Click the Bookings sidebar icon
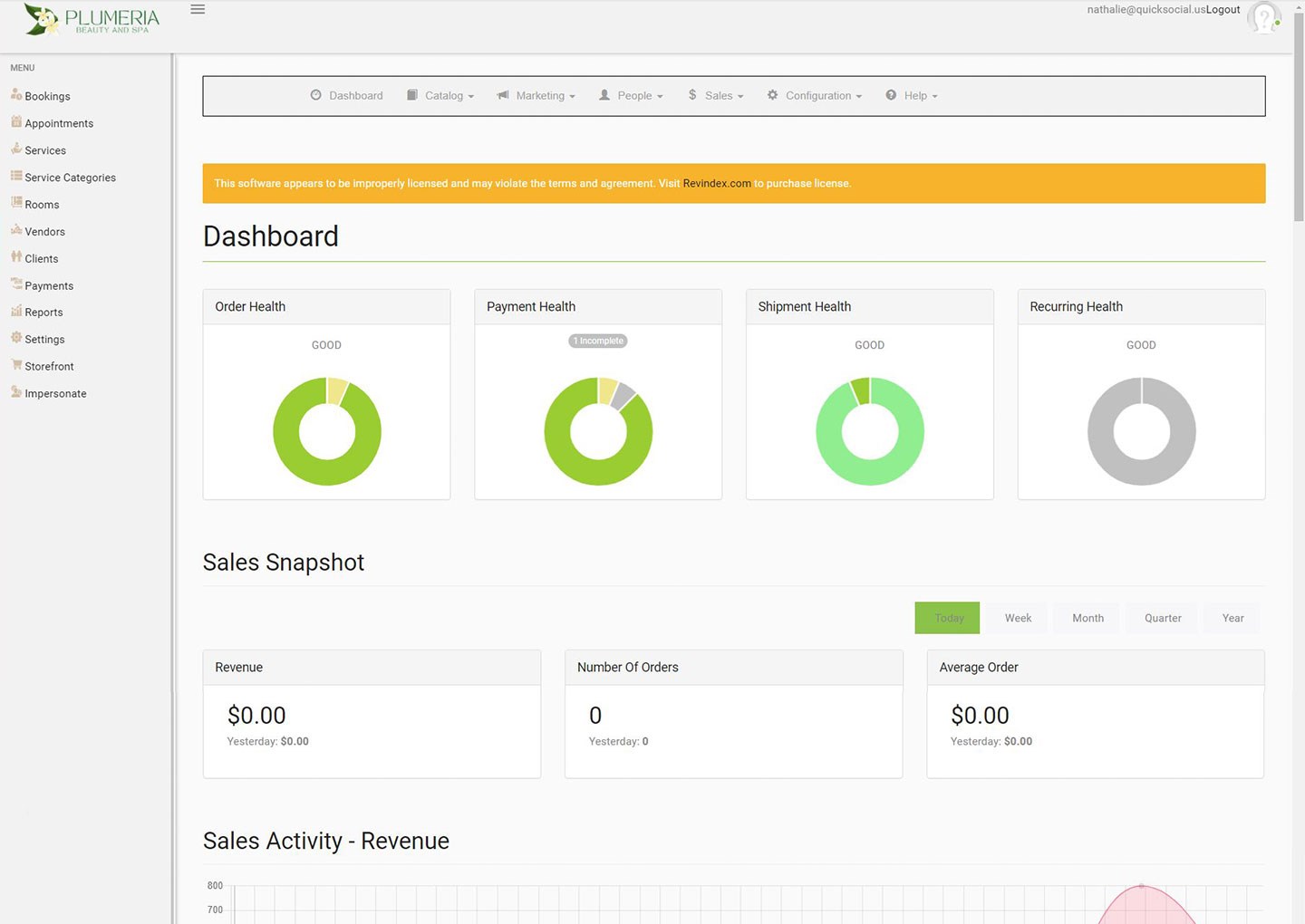This screenshot has width=1305, height=924. [x=16, y=94]
